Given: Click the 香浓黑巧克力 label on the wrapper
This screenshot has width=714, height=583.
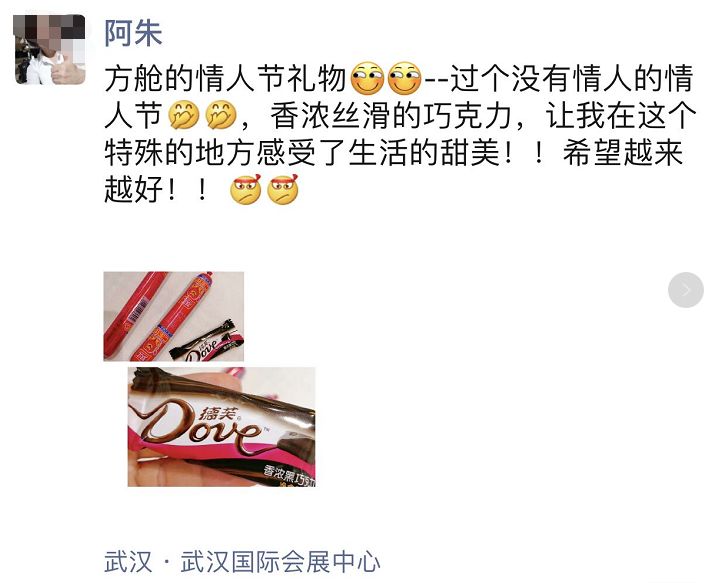Looking at the screenshot, I should 288,476.
